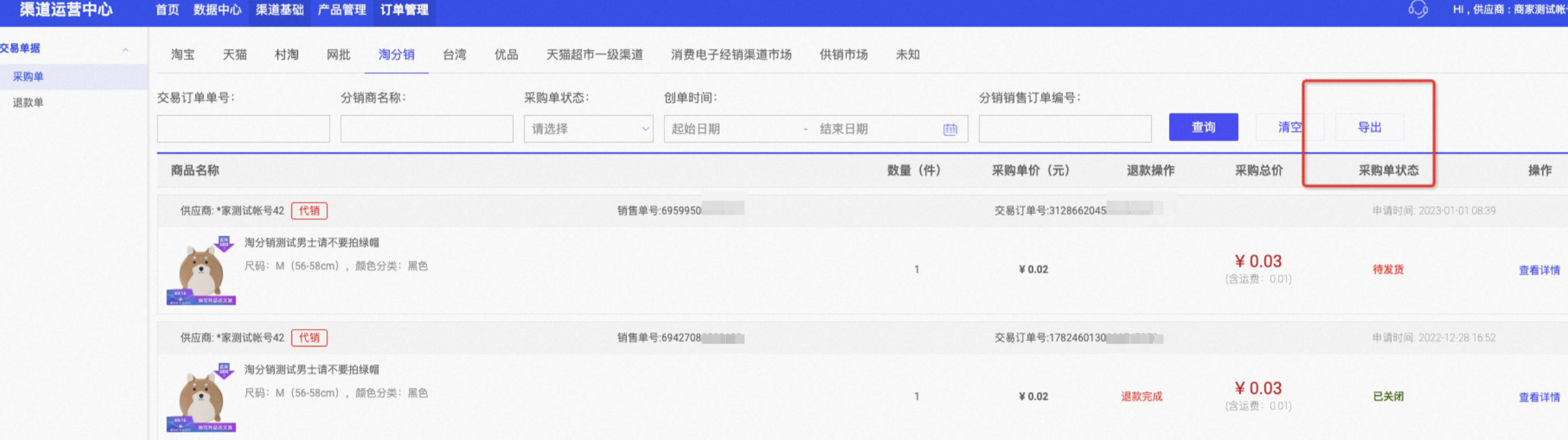Screen dimensions: 1568x440
Task: Switch to the 淘宝 tab
Action: pos(183,55)
